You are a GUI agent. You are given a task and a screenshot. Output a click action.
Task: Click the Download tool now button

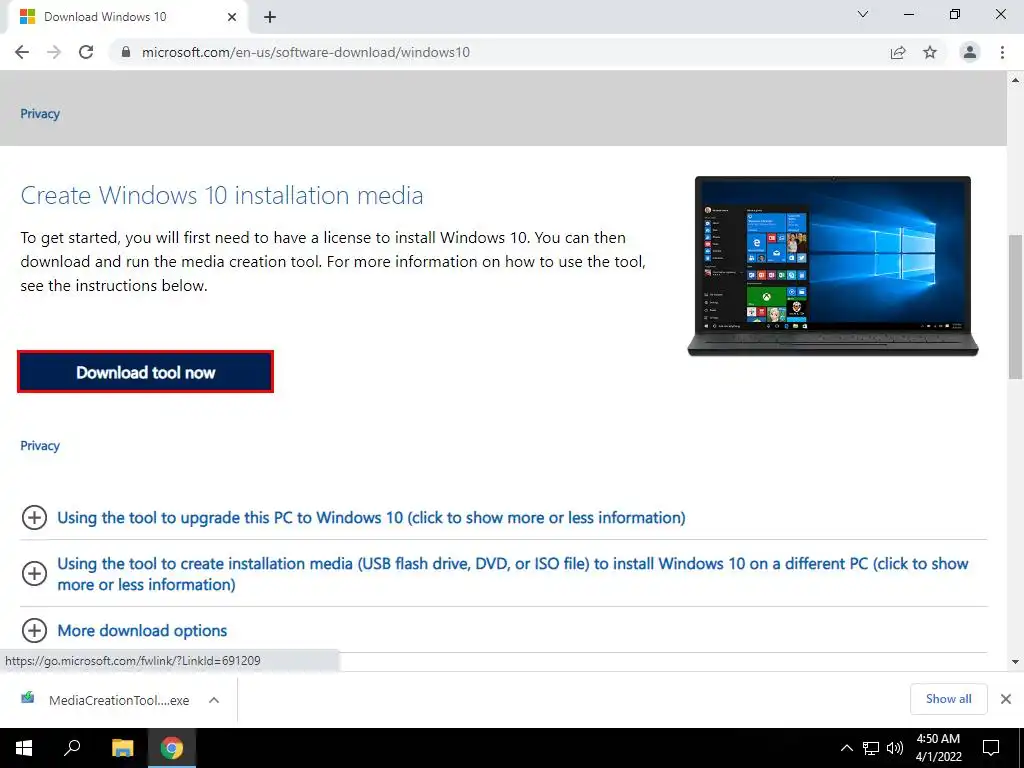[146, 372]
